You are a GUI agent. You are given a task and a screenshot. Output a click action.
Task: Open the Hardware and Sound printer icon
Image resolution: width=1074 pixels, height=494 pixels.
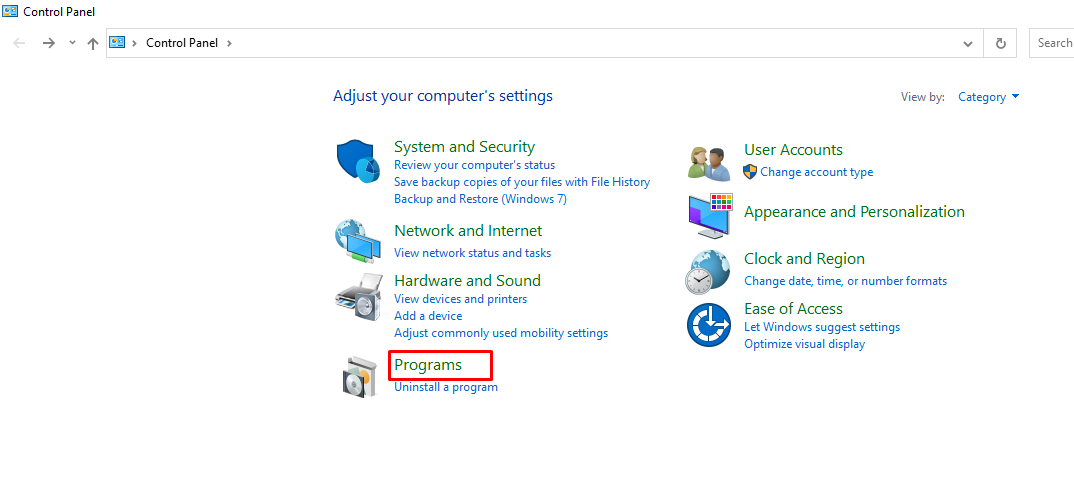358,297
